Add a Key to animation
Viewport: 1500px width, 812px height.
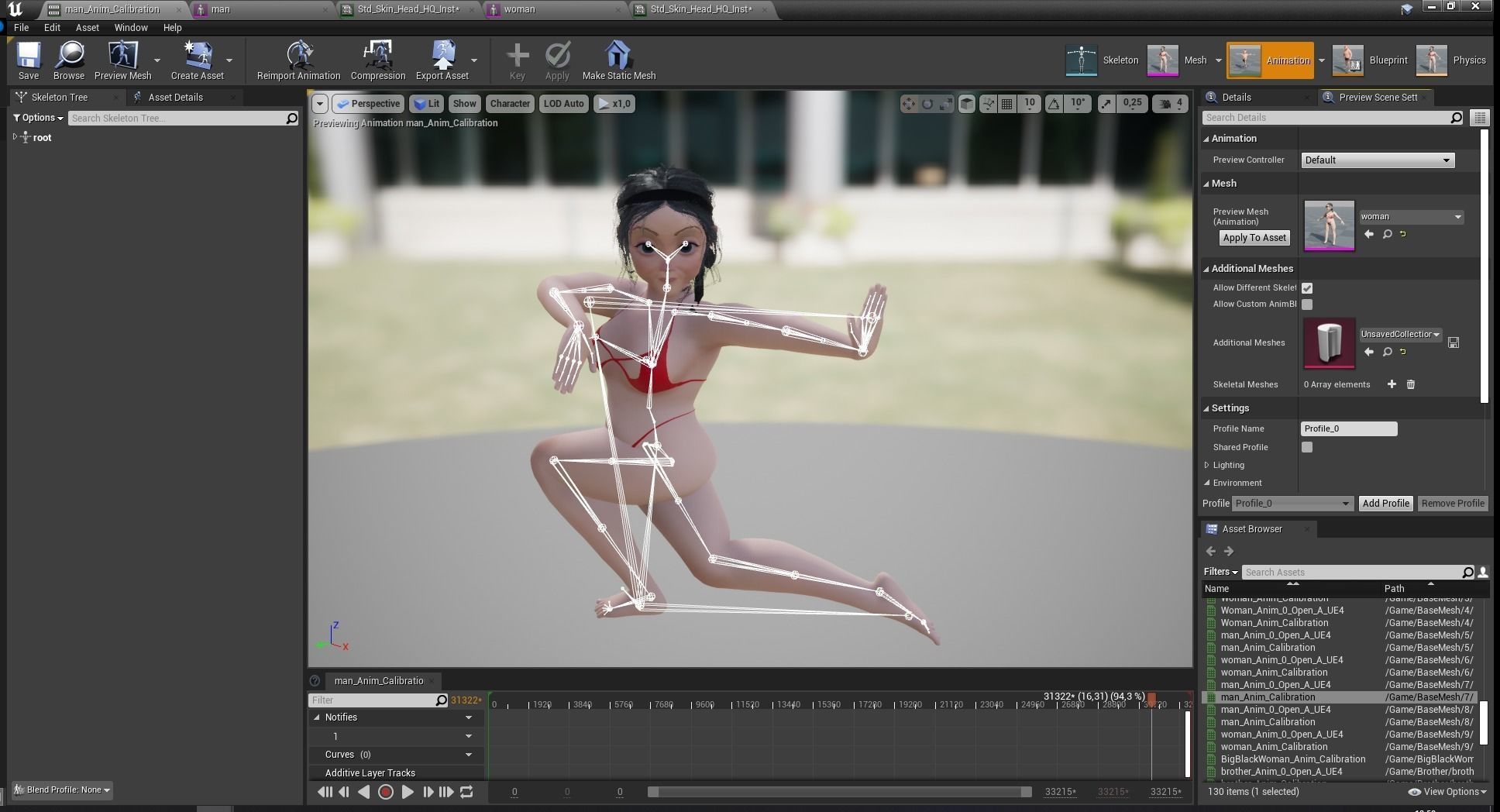518,60
